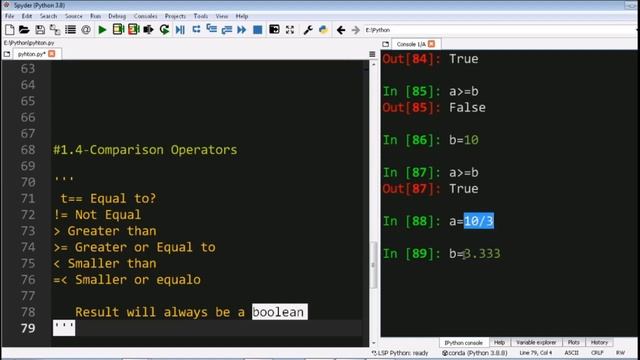Screen dimensions: 640x360
Task: Click the selected '10/3' in console
Action: tap(479, 221)
